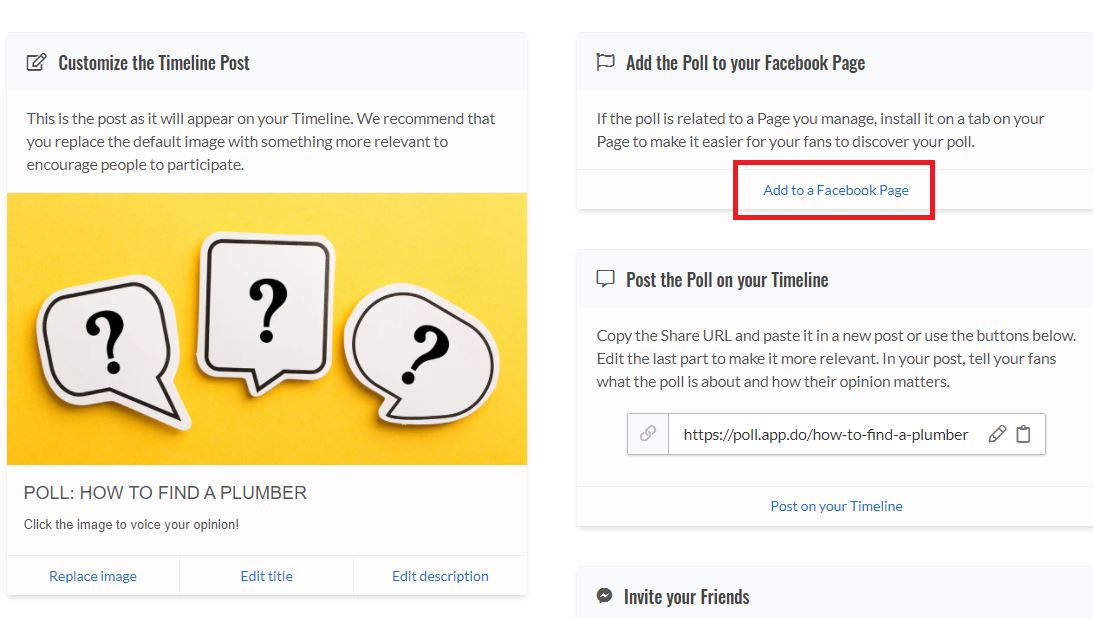Screen dimensions: 1093x640
Task: Click the Customize the Timeline Post heading
Action: (154, 63)
